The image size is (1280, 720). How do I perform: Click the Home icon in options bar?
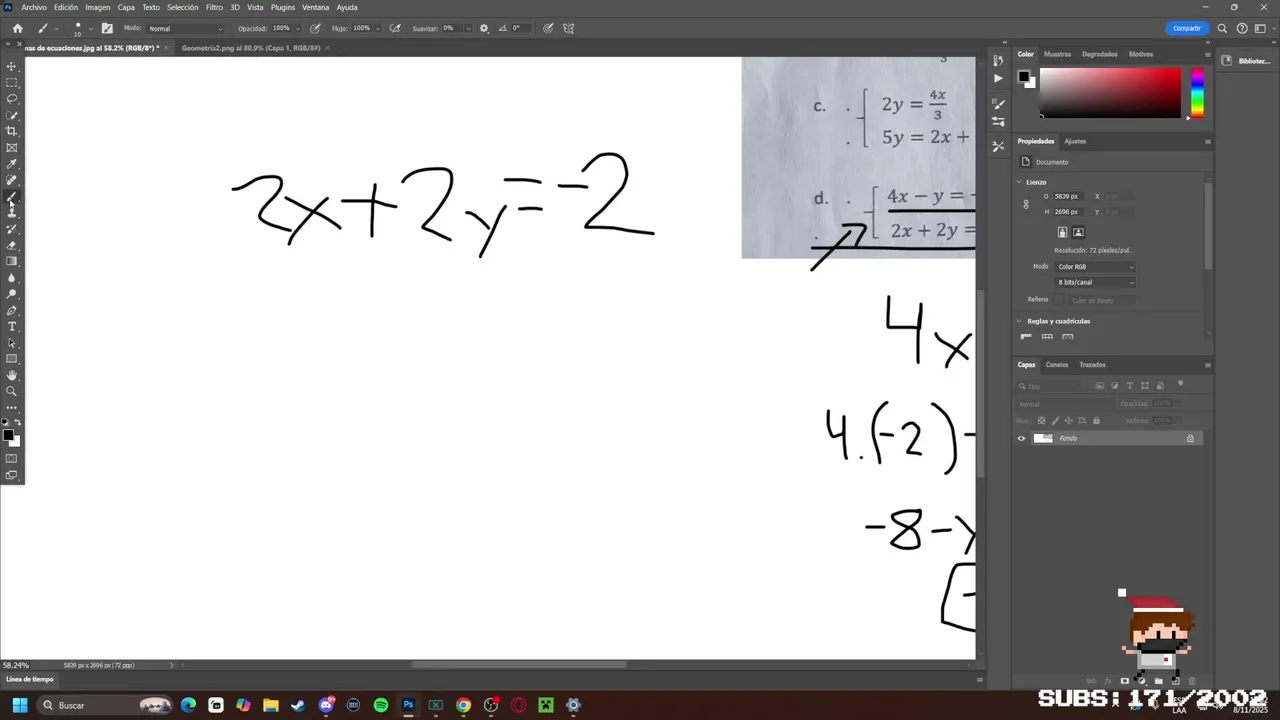point(17,28)
